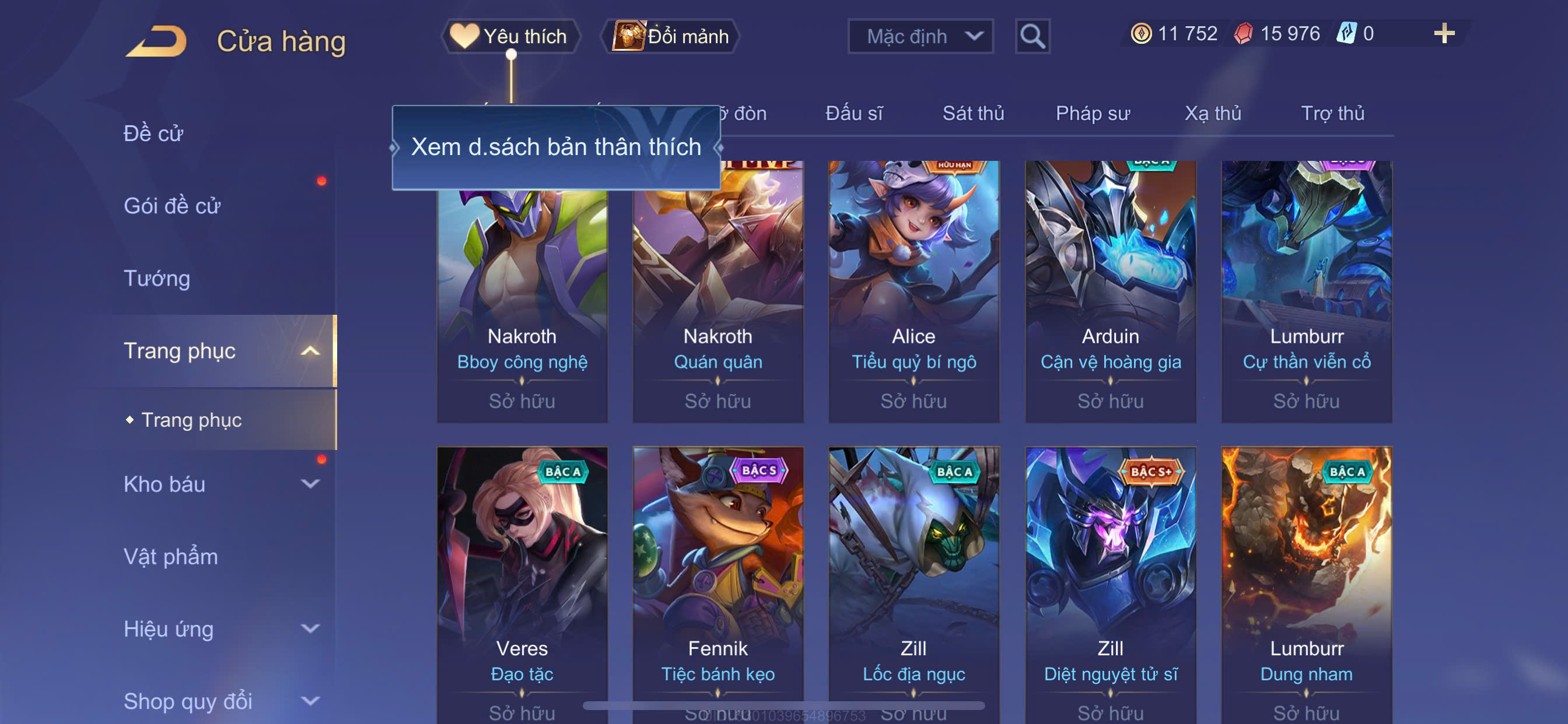Switch to the Pháp sư tab
This screenshot has width=1568, height=724.
pyautogui.click(x=1093, y=113)
